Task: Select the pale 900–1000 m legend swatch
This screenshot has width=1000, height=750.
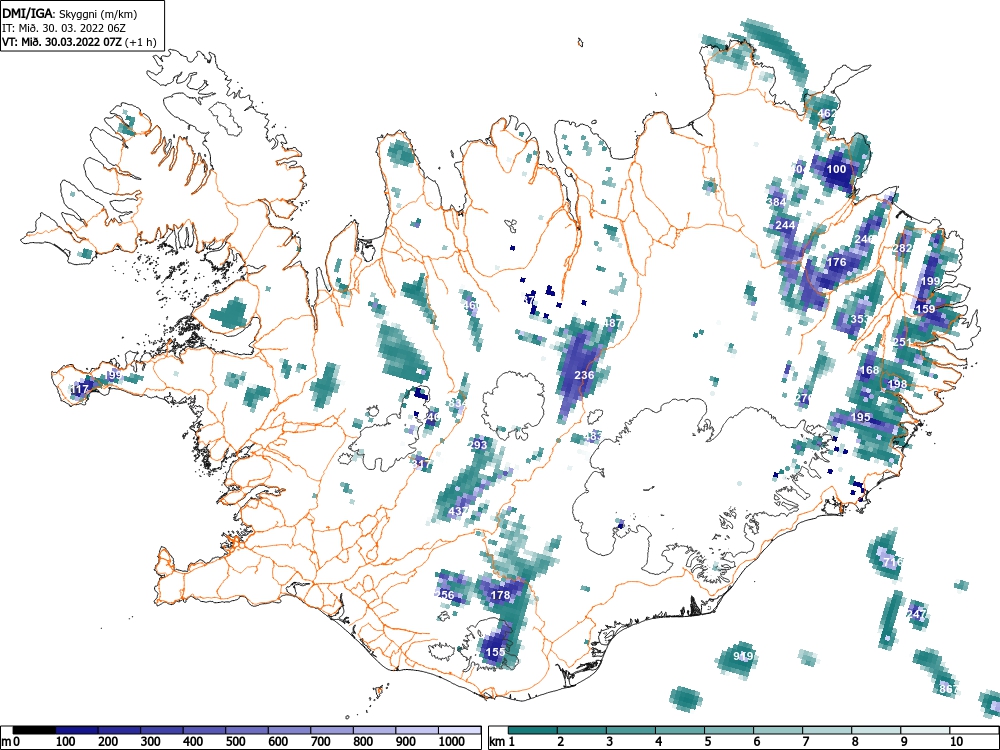Action: [x=417, y=730]
